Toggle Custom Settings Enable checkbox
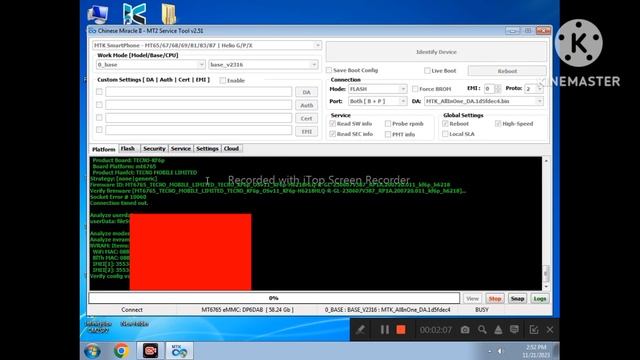 (222, 80)
